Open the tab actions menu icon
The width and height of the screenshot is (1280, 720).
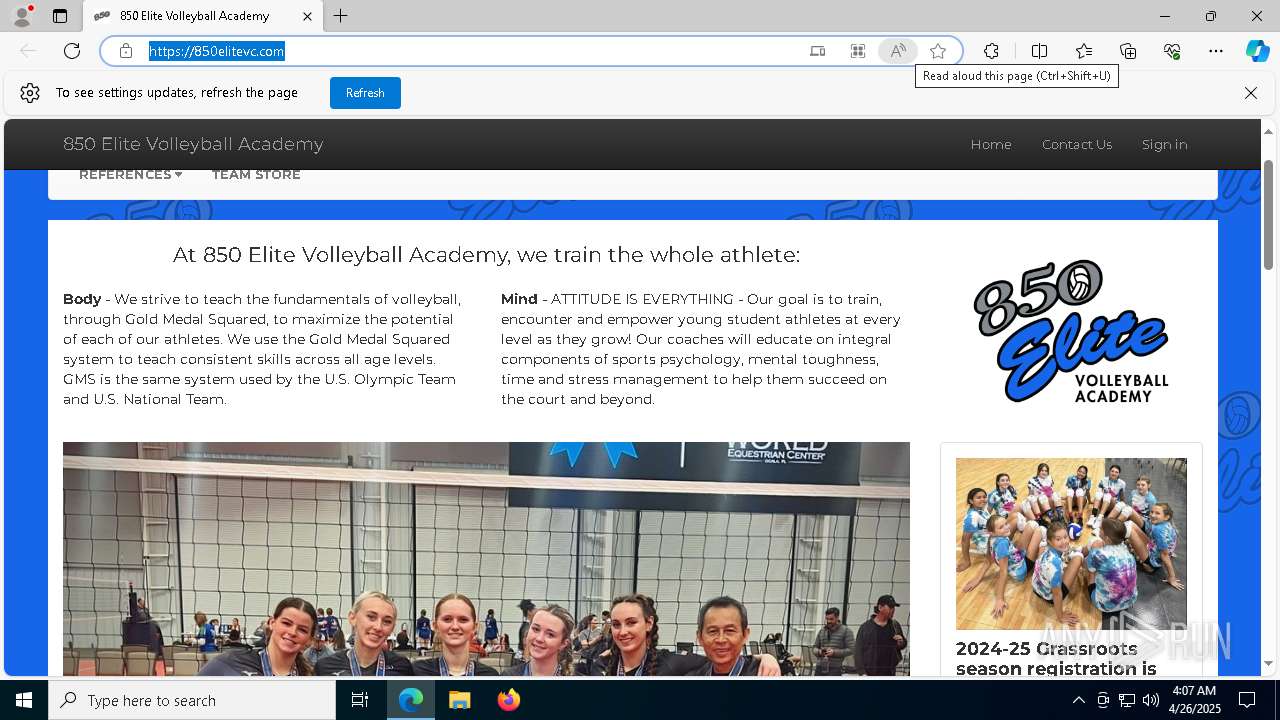click(x=60, y=16)
